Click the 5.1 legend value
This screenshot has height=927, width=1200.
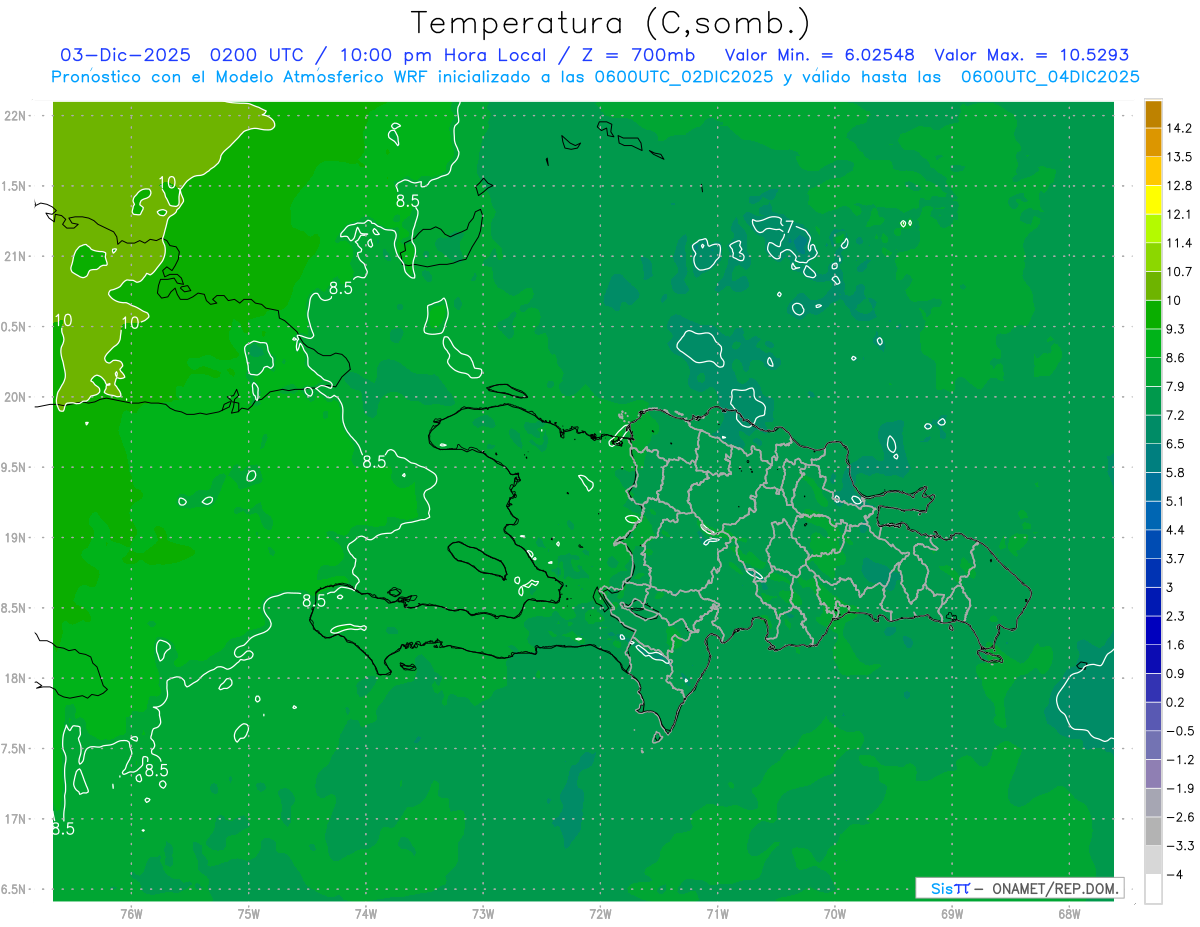(1176, 501)
